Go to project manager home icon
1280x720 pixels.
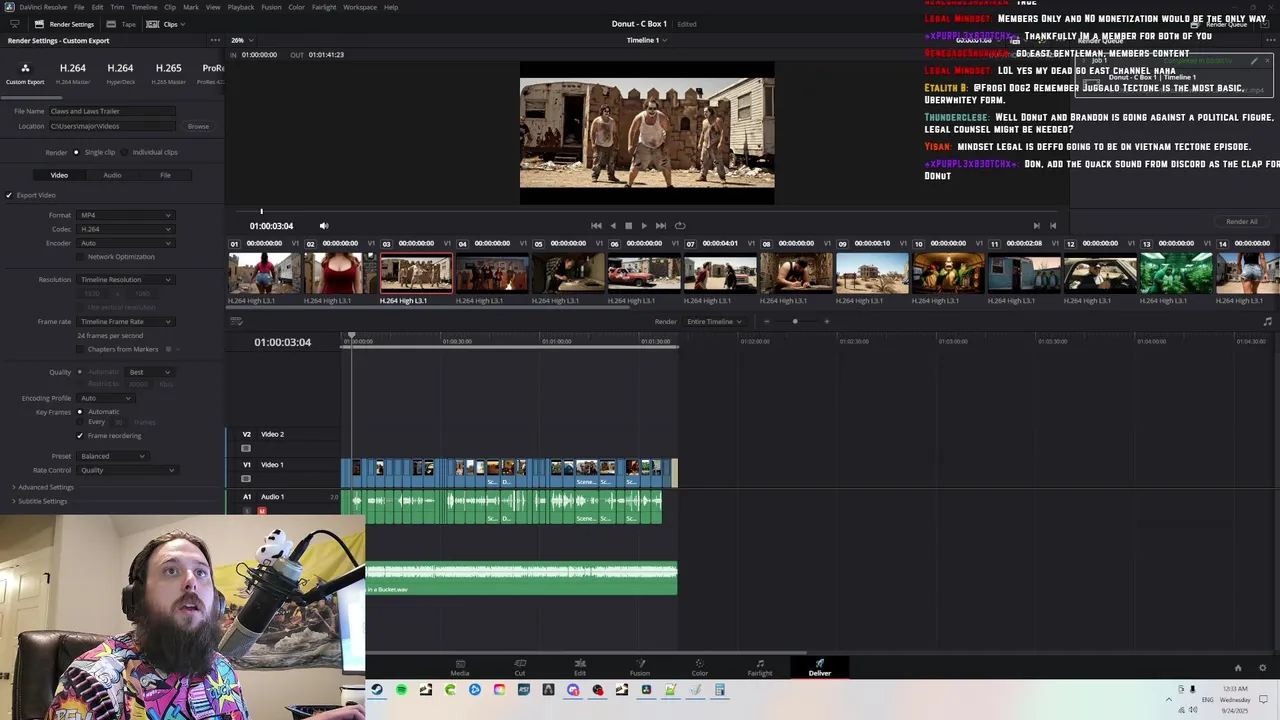(1238, 668)
